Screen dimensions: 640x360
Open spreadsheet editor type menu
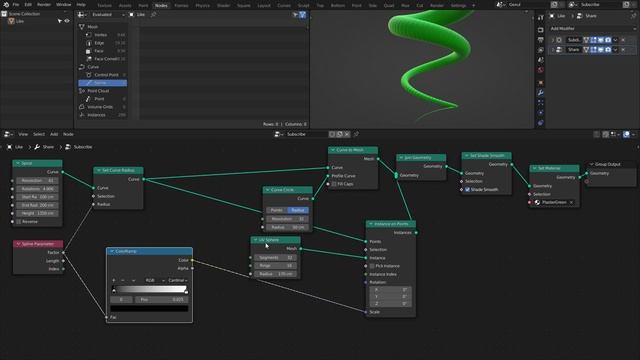[x=82, y=15]
